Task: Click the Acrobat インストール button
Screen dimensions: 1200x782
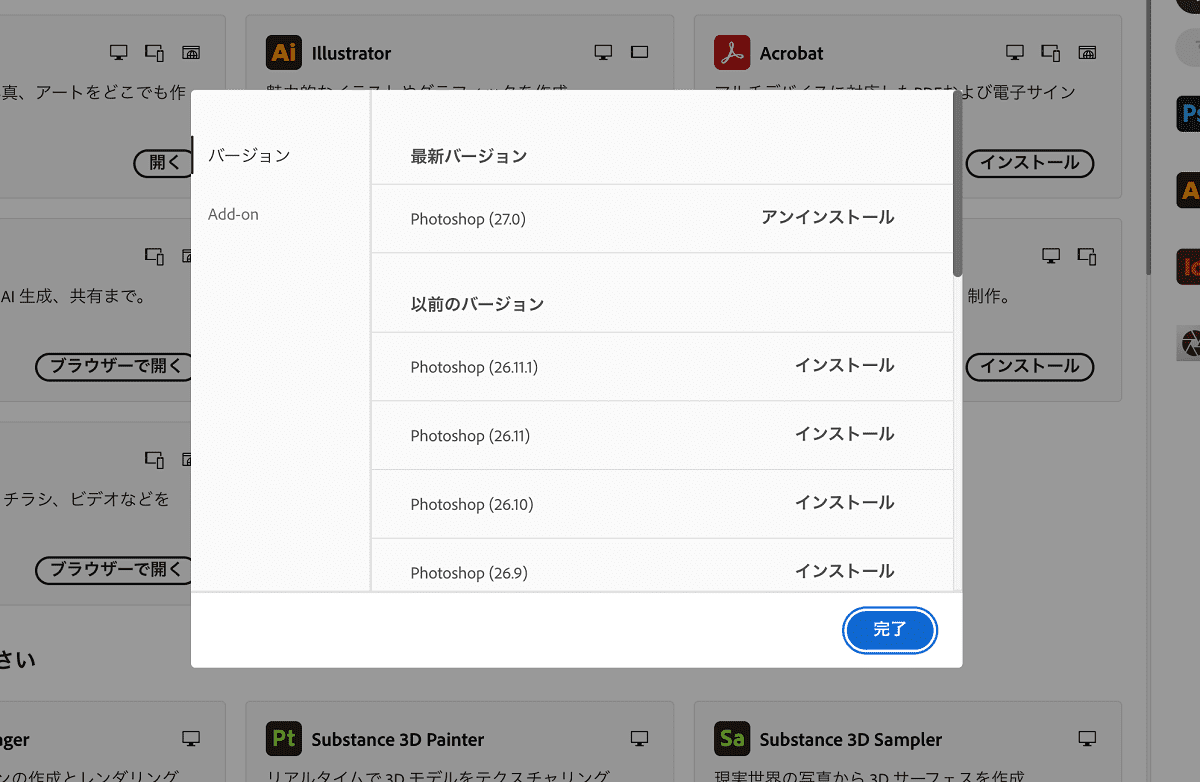Action: pyautogui.click(x=1030, y=163)
